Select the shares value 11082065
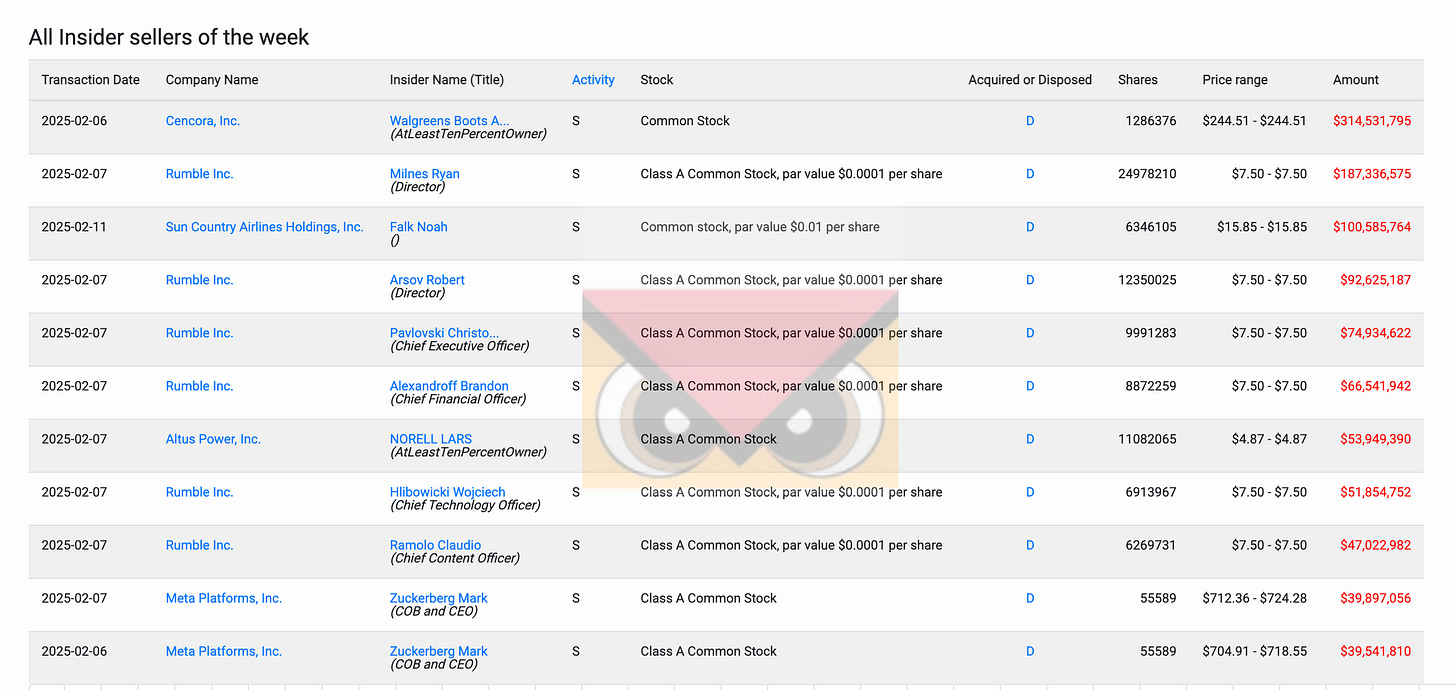The width and height of the screenshot is (1456, 690). pyautogui.click(x=1147, y=439)
